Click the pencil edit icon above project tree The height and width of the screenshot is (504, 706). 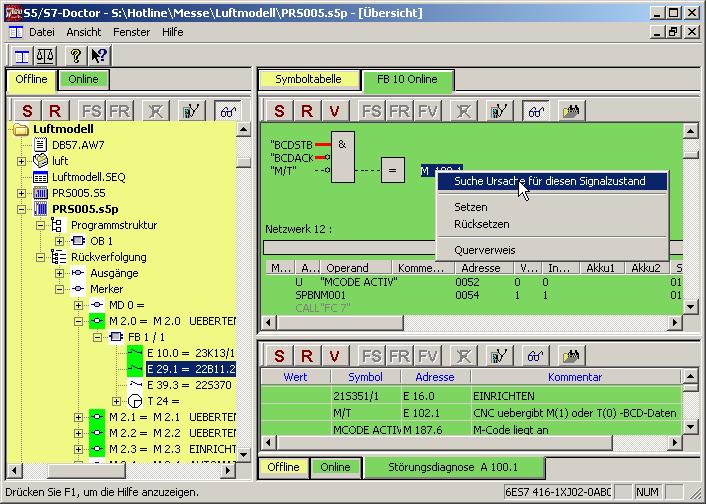(194, 111)
